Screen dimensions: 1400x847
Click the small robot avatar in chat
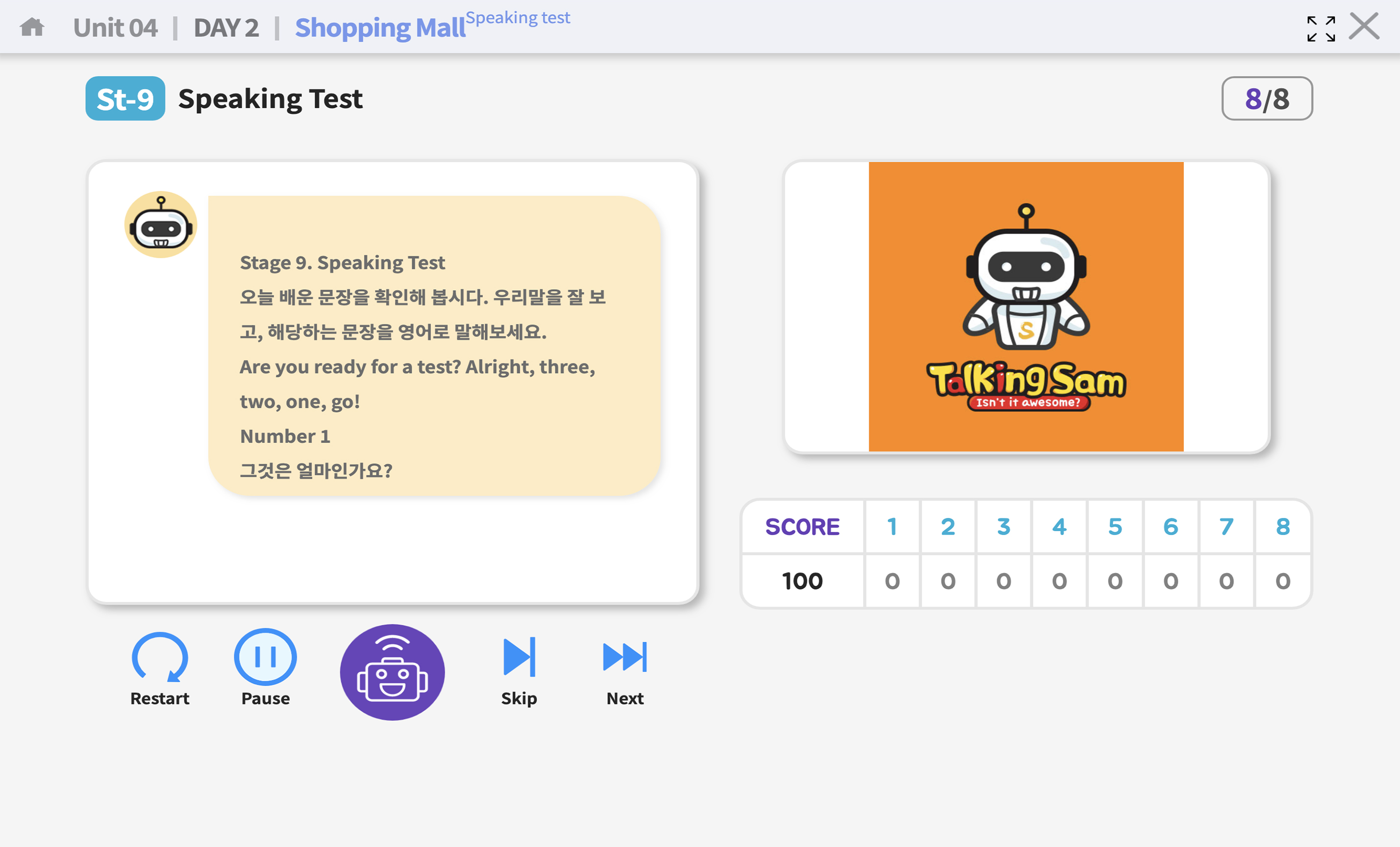tap(161, 225)
